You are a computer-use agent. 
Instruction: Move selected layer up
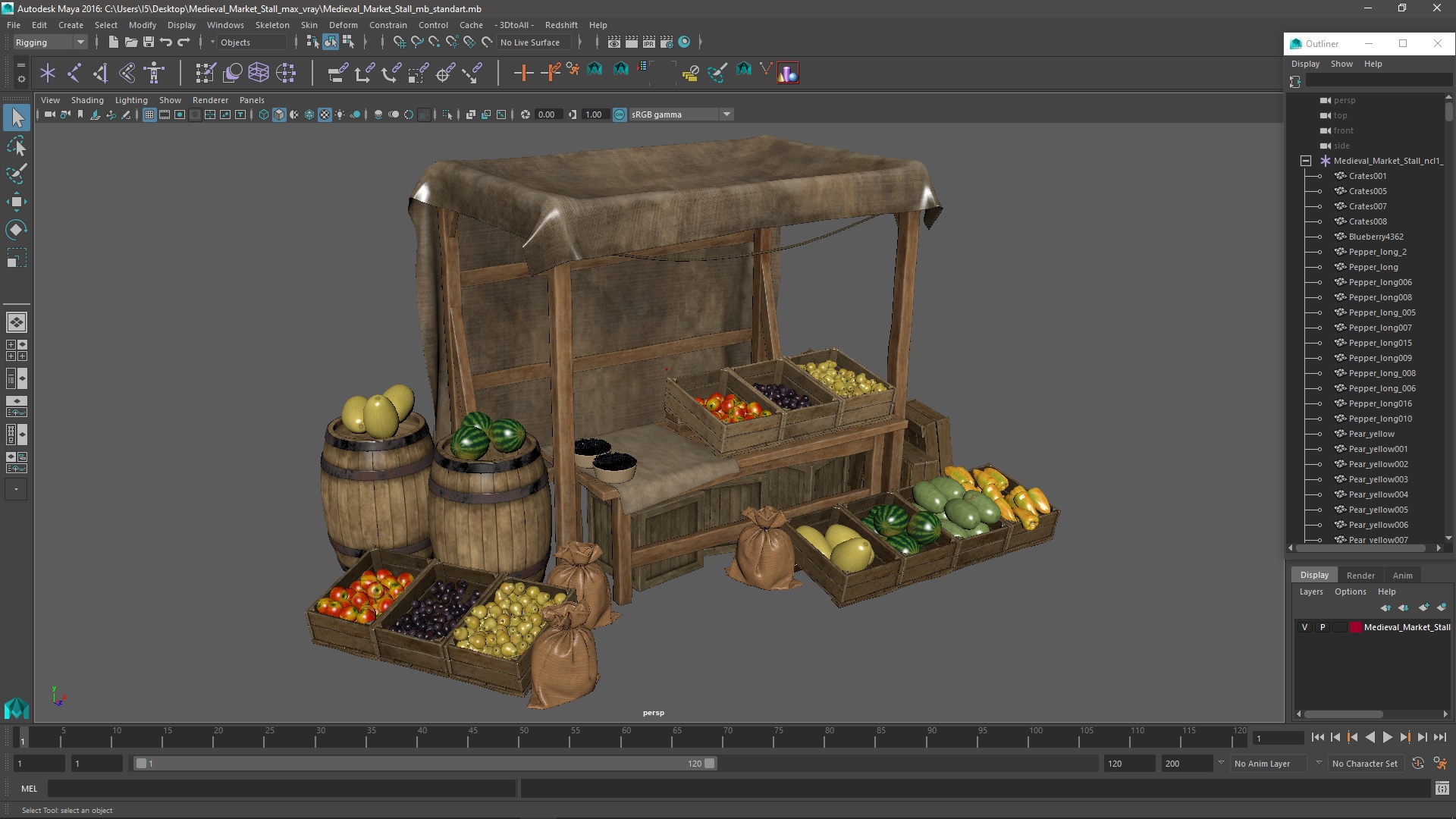click(1385, 607)
